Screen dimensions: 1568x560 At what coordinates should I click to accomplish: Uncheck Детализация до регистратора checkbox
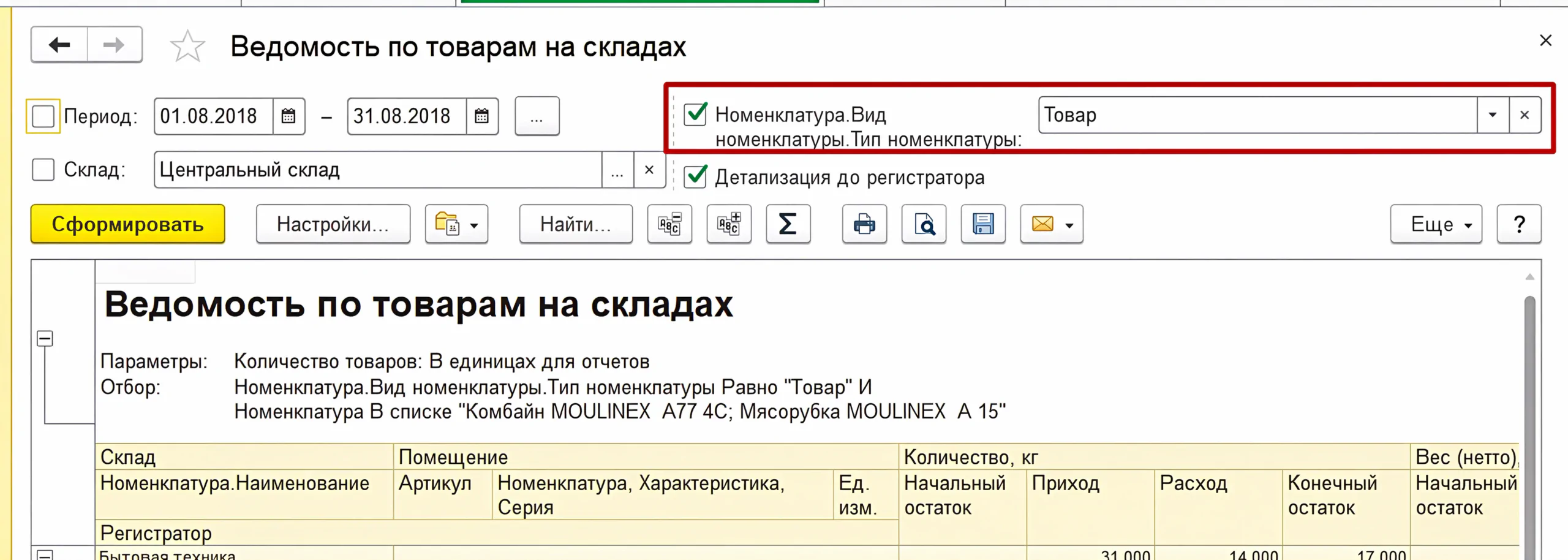[x=696, y=176]
